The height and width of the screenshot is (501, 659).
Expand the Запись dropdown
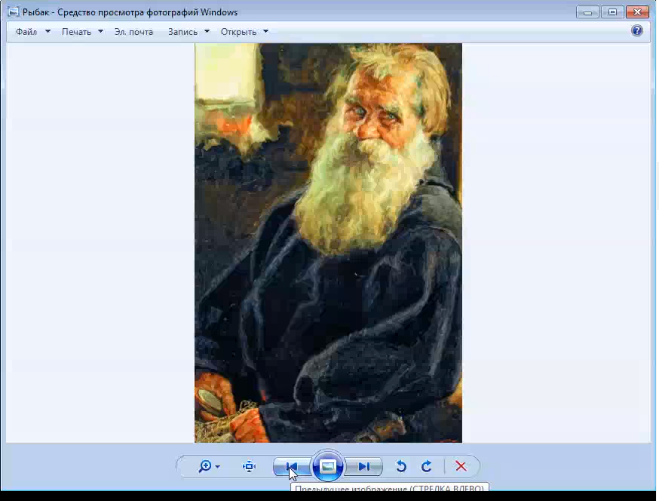click(x=189, y=32)
